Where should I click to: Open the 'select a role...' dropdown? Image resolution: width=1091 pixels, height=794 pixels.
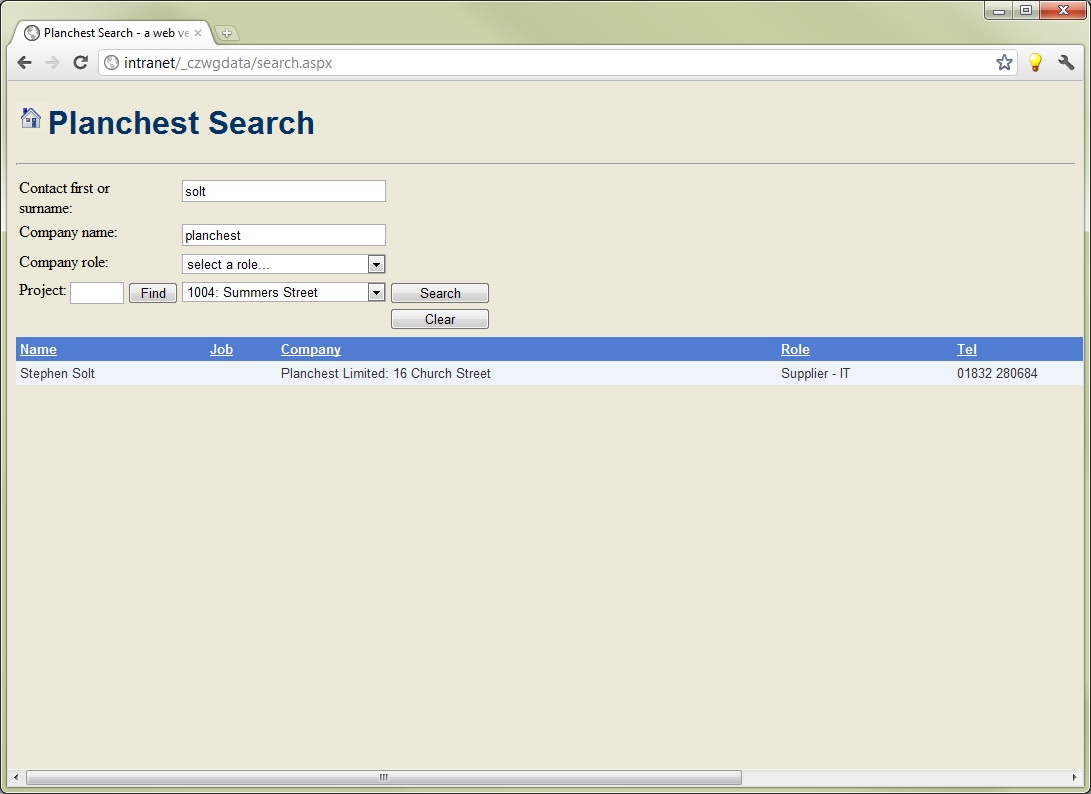pyautogui.click(x=284, y=264)
